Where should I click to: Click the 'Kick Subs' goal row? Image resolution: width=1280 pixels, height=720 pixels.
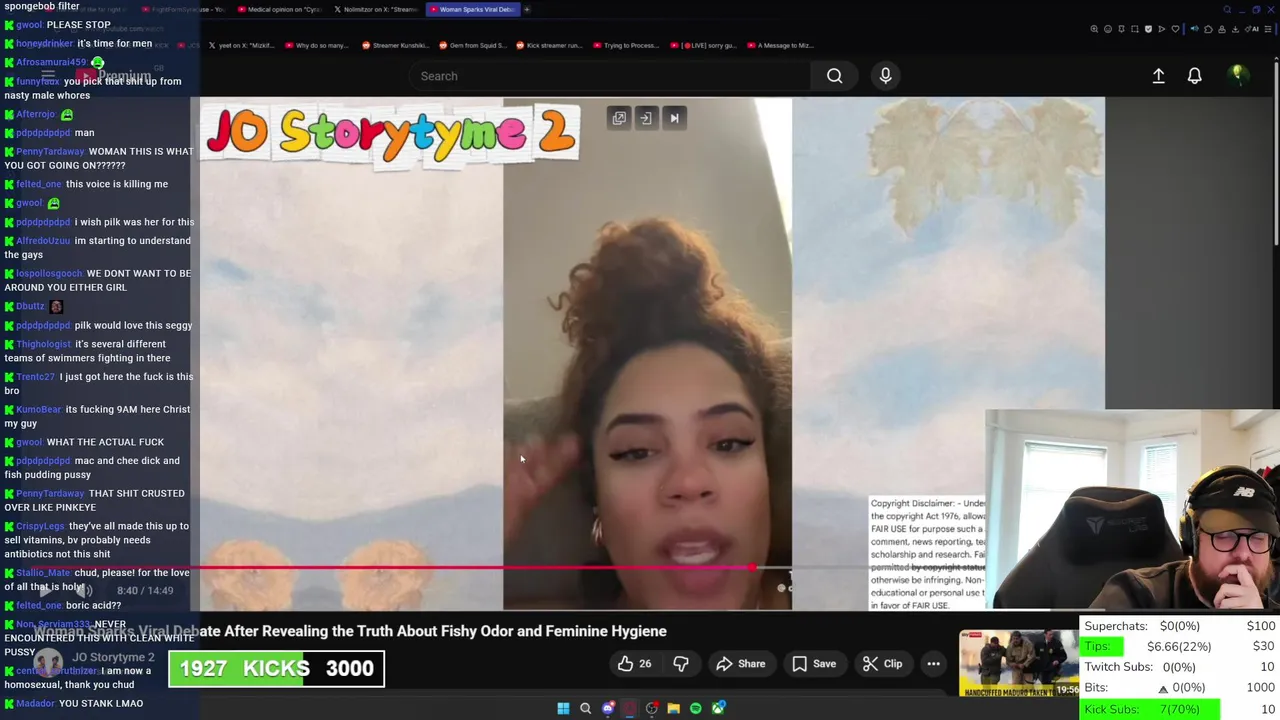pyautogui.click(x=1180, y=709)
